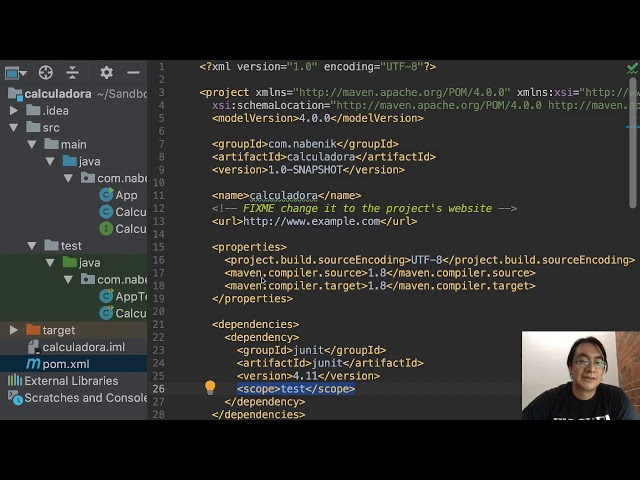Click the collapse all icon
This screenshot has width=640, height=480.
72,73
